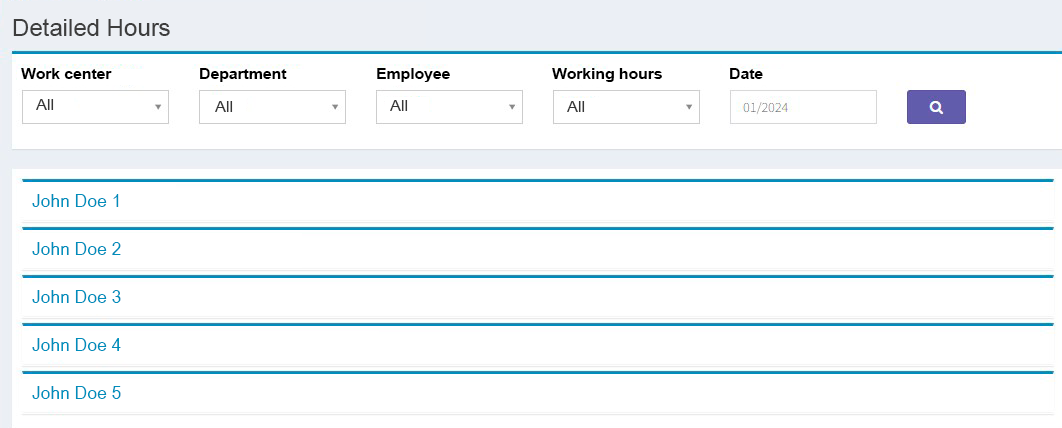Click the Working hours field label
Viewport: 1062px width, 428px height.
607,74
